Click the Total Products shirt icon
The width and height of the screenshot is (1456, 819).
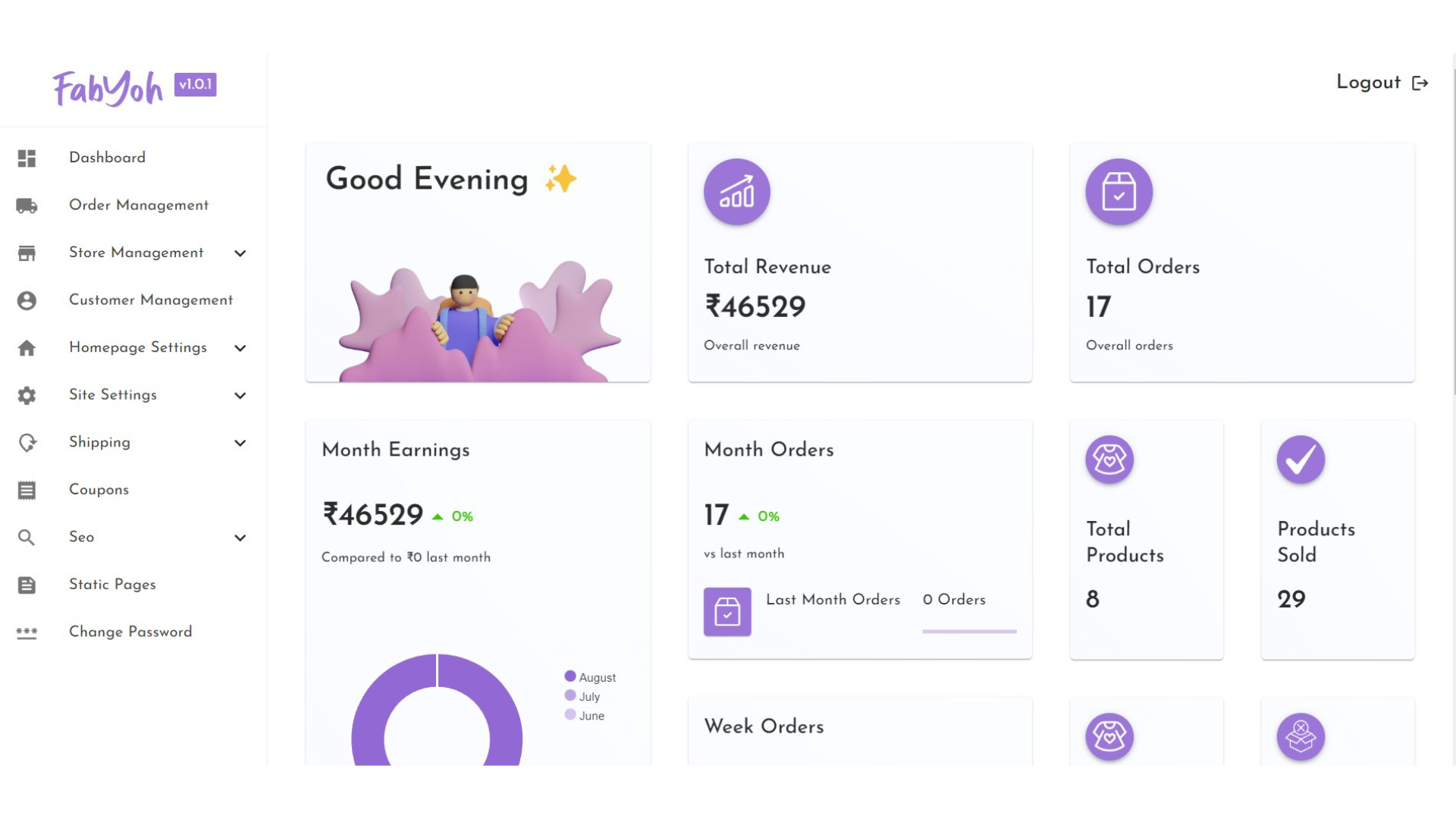[x=1109, y=460]
